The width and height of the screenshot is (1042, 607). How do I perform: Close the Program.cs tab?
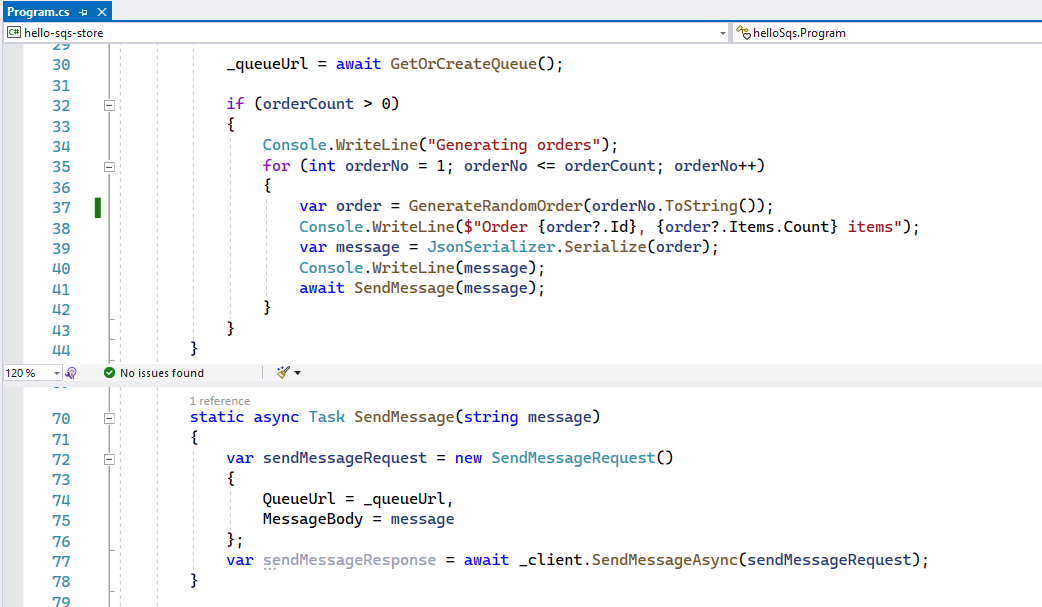(102, 12)
